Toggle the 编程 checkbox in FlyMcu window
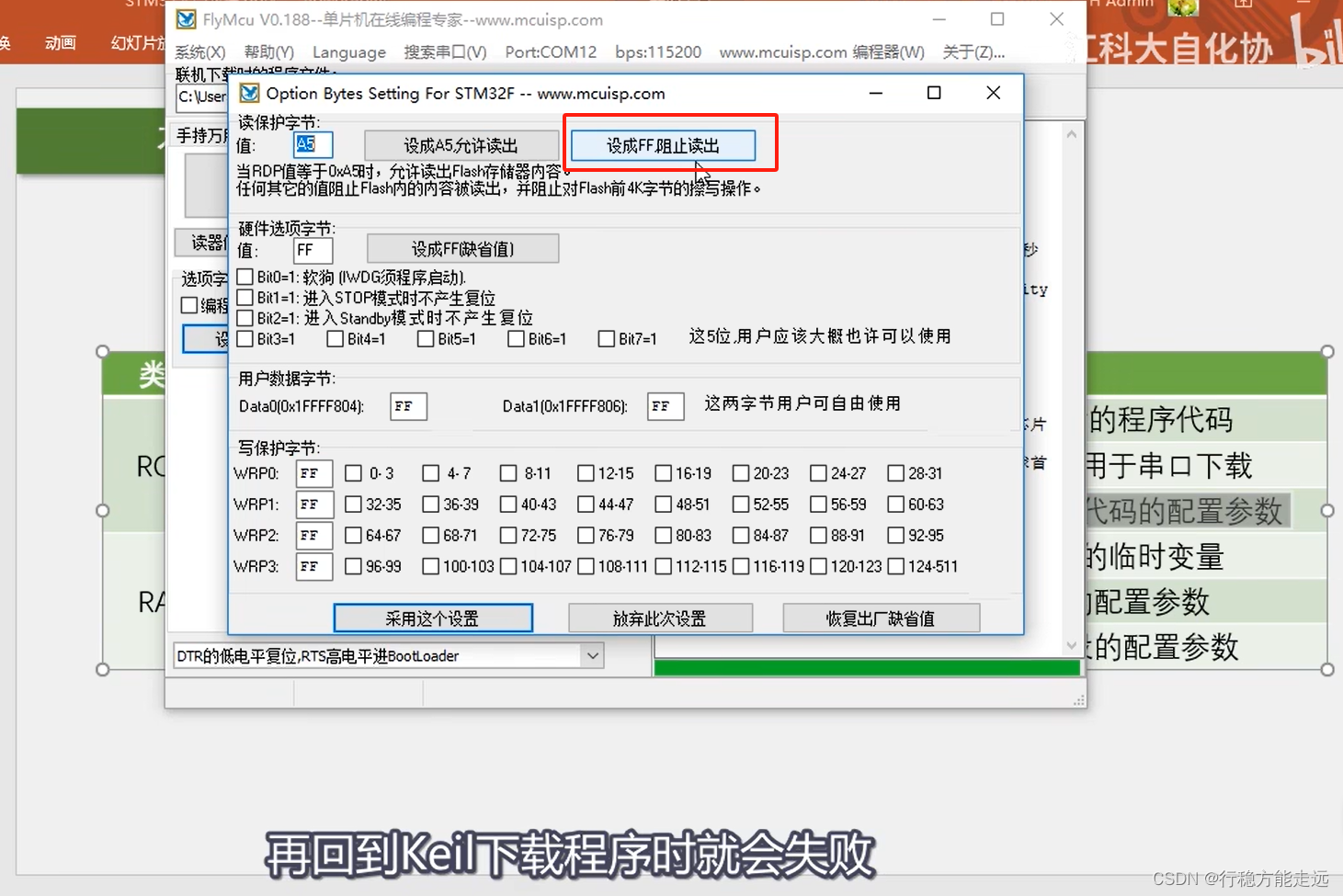This screenshot has width=1343, height=896. 189,305
